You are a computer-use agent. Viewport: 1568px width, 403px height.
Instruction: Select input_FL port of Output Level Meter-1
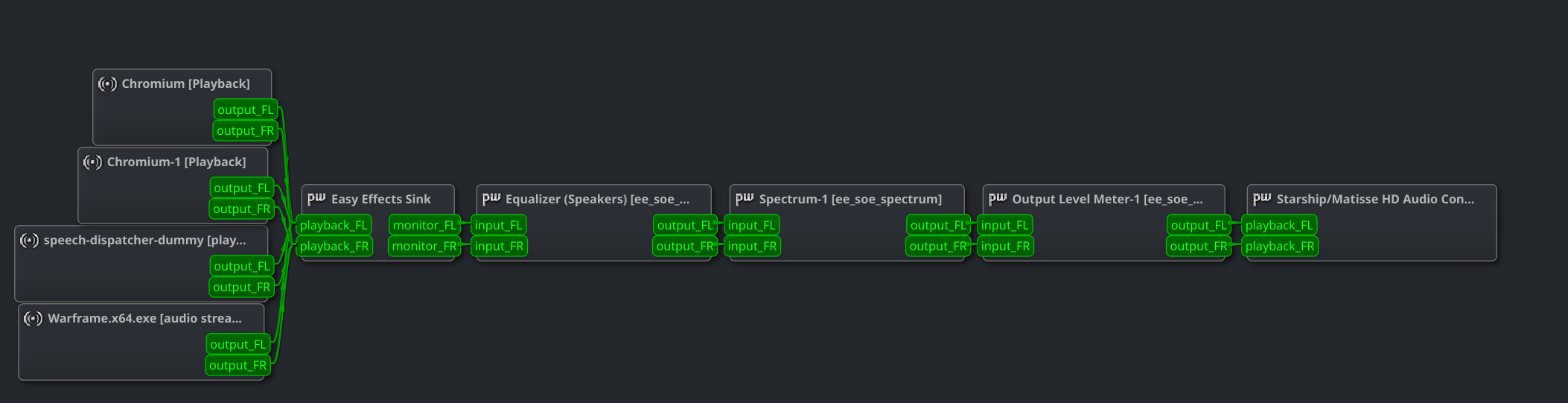(x=1005, y=225)
